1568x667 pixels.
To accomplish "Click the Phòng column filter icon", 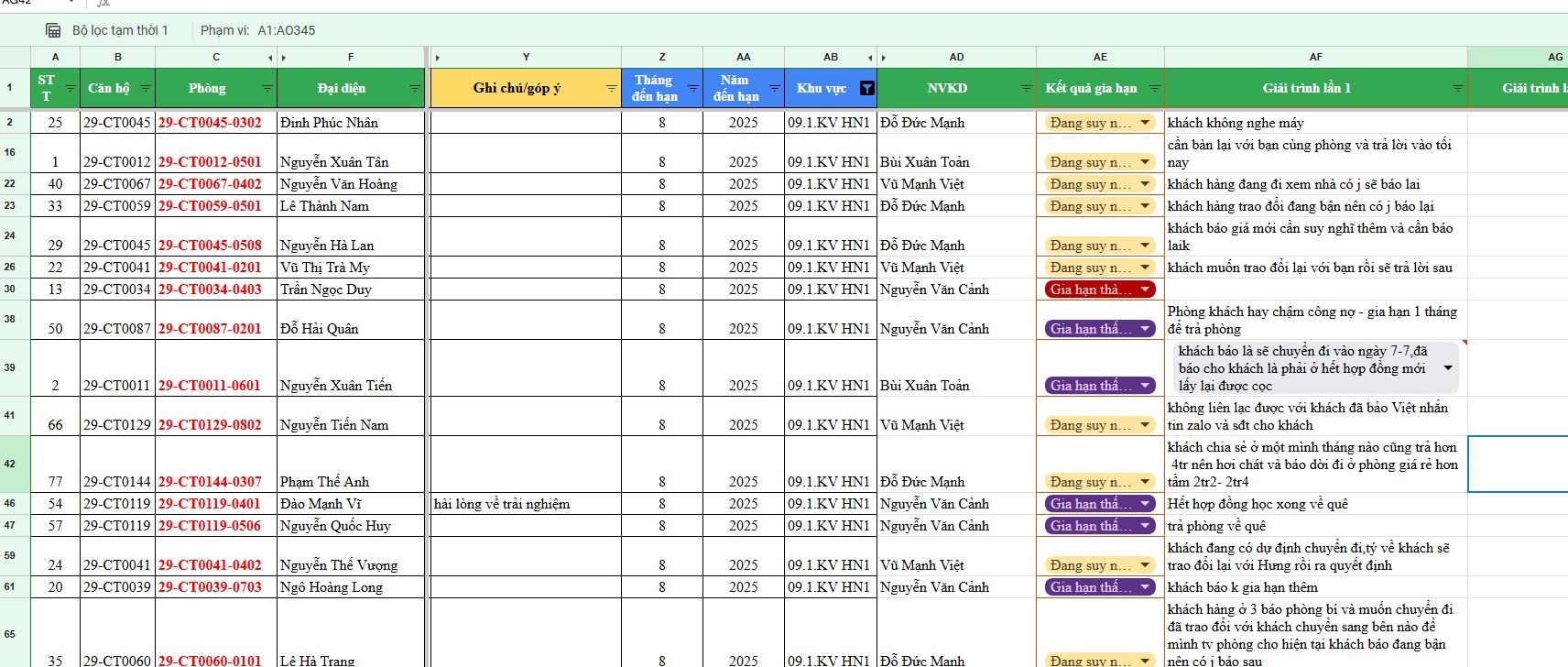I will pyautogui.click(x=267, y=89).
